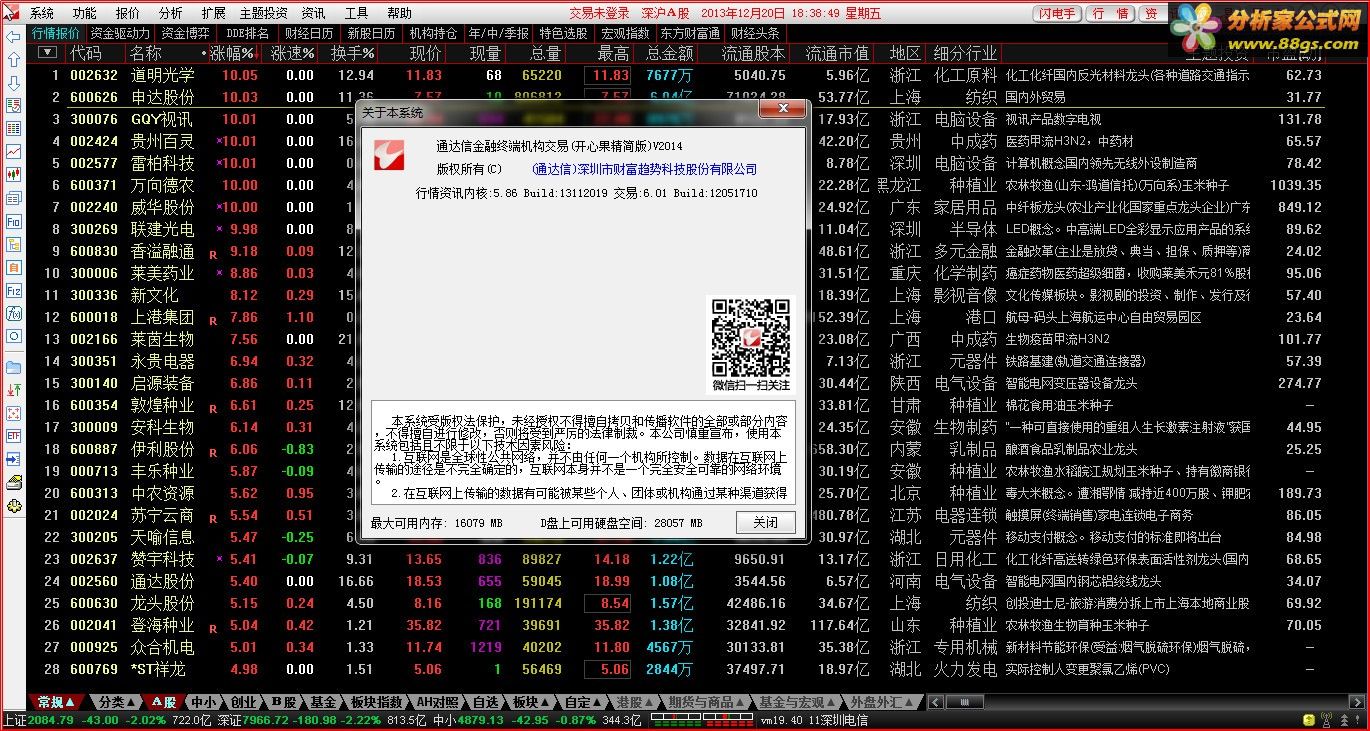Sort by the 总金额 column header

point(669,53)
